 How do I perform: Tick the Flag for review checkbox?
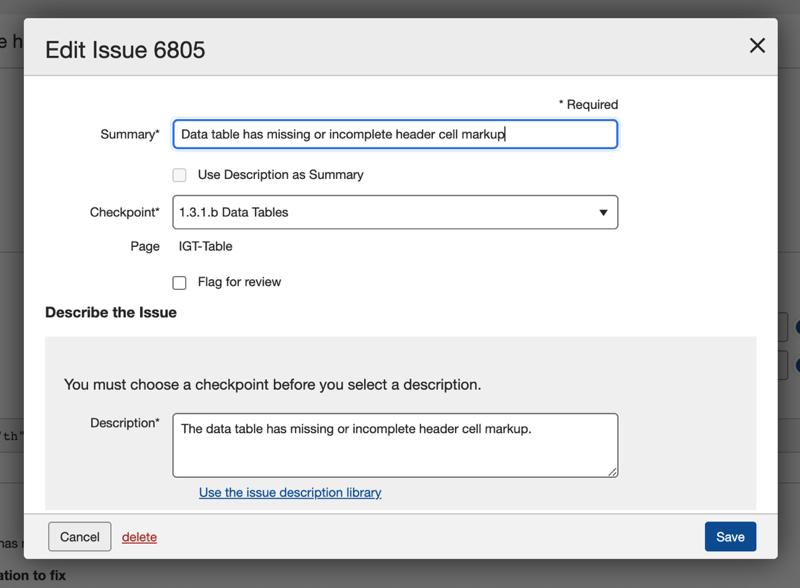point(179,283)
